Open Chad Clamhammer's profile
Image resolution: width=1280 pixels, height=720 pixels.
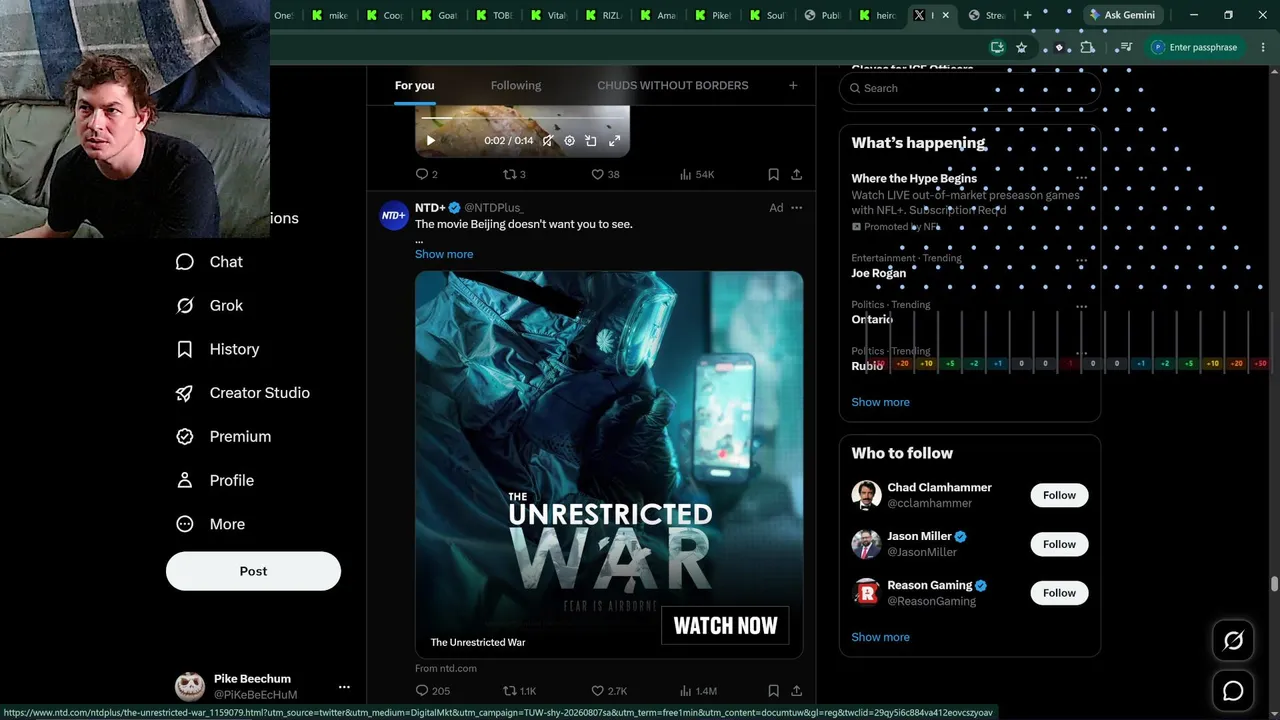pos(939,488)
